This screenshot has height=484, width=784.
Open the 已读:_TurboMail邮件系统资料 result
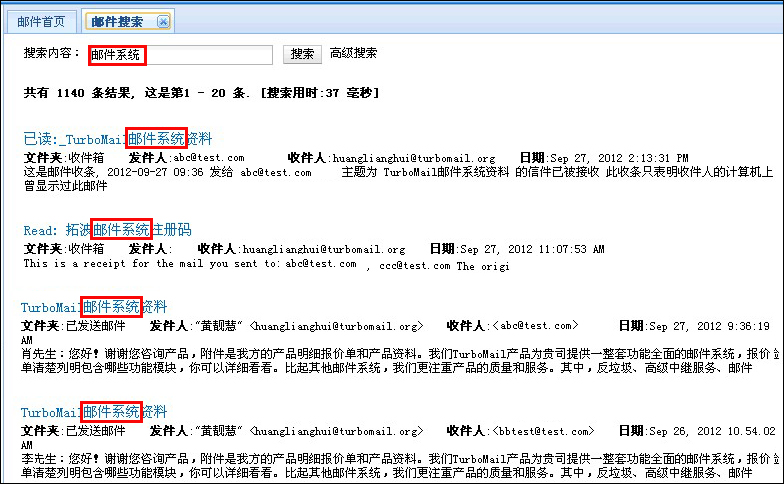point(118,139)
